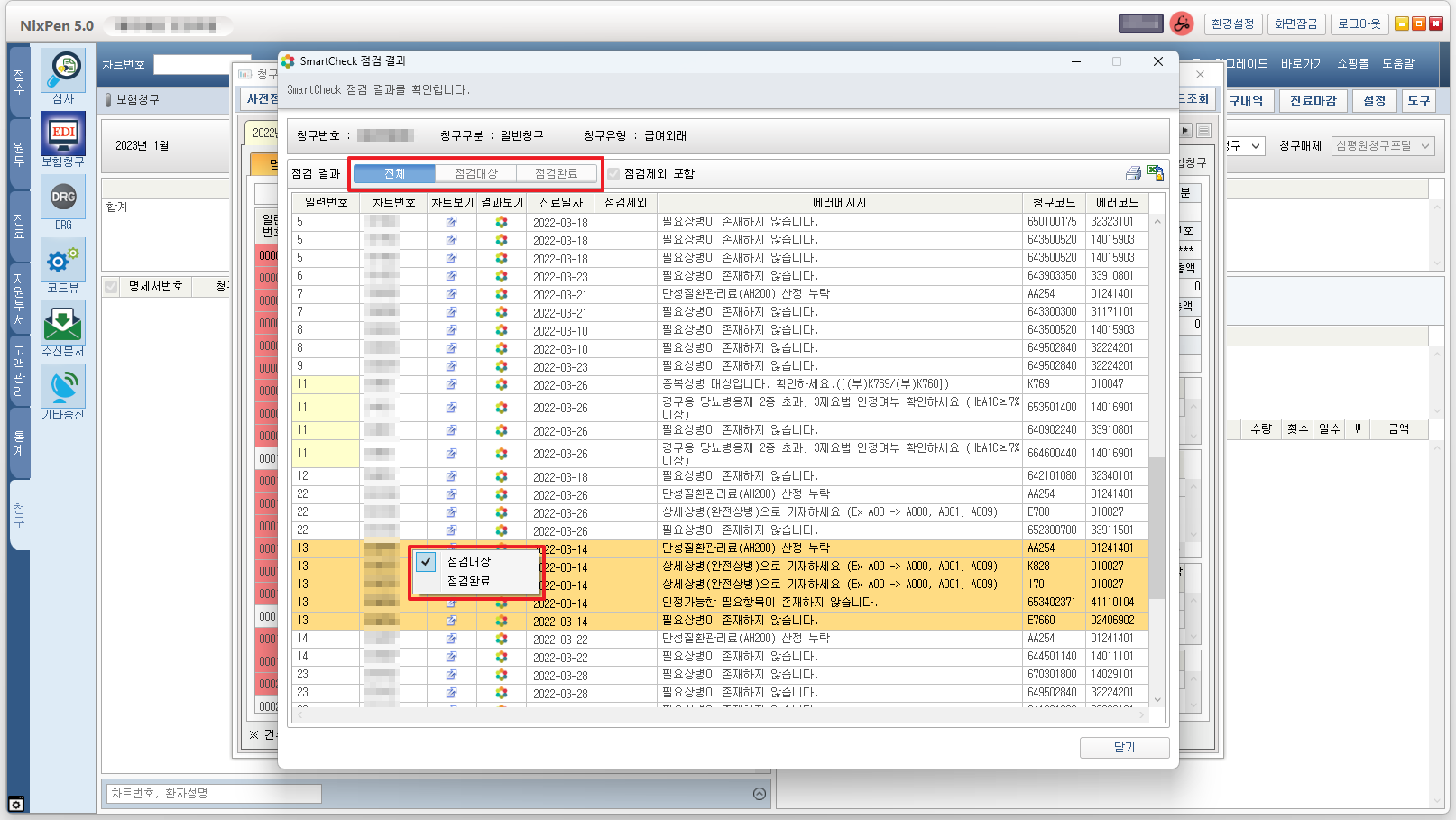
Task: Tick the checkbox beside 명세서번호 header
Action: (112, 286)
